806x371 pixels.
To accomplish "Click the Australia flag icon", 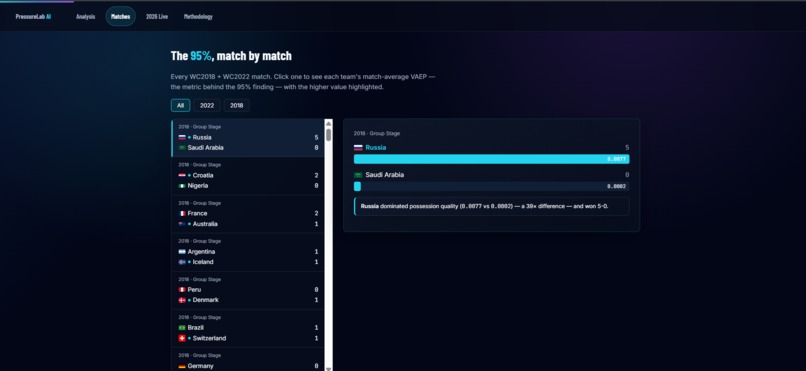I will coord(182,224).
